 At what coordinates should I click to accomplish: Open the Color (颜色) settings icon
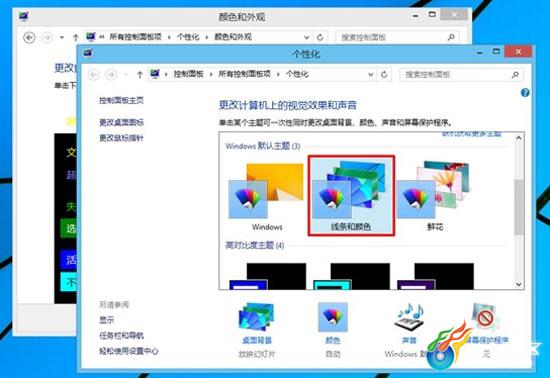[333, 317]
